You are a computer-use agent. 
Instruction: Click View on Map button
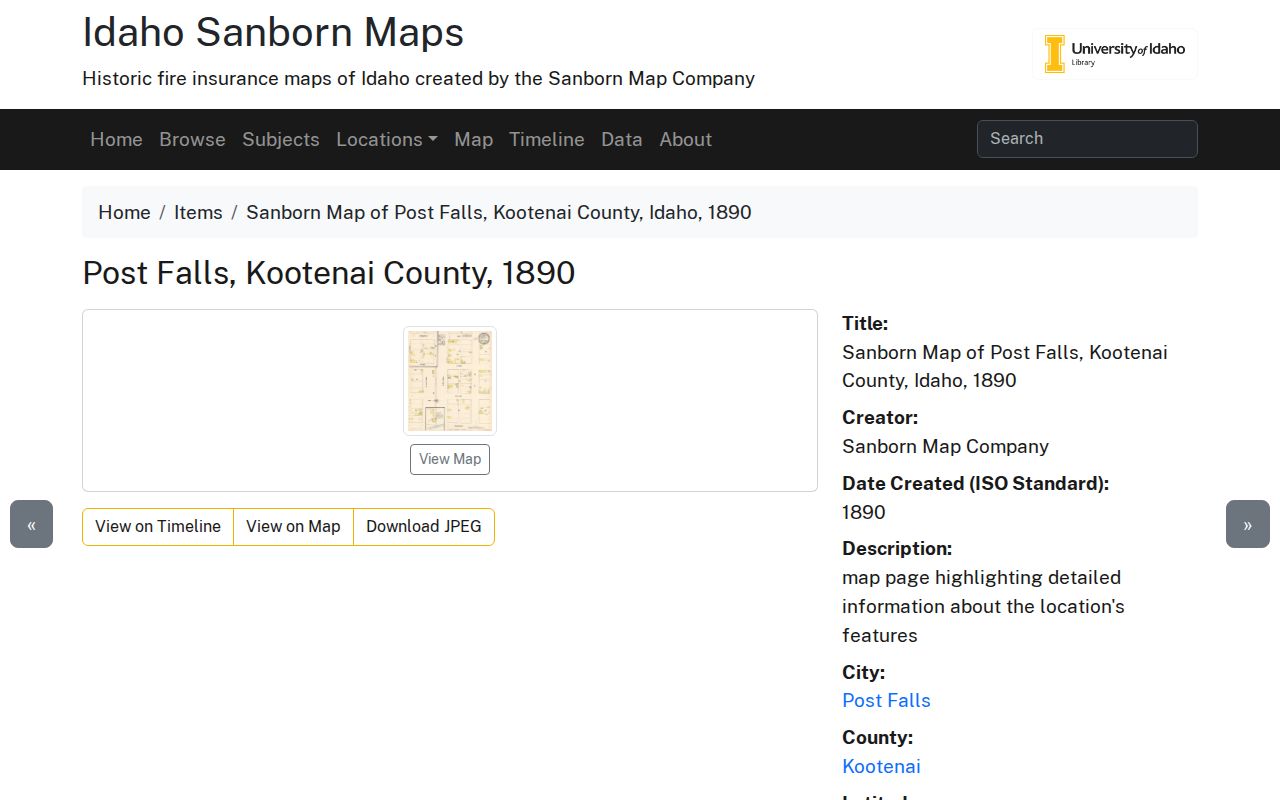(x=293, y=527)
